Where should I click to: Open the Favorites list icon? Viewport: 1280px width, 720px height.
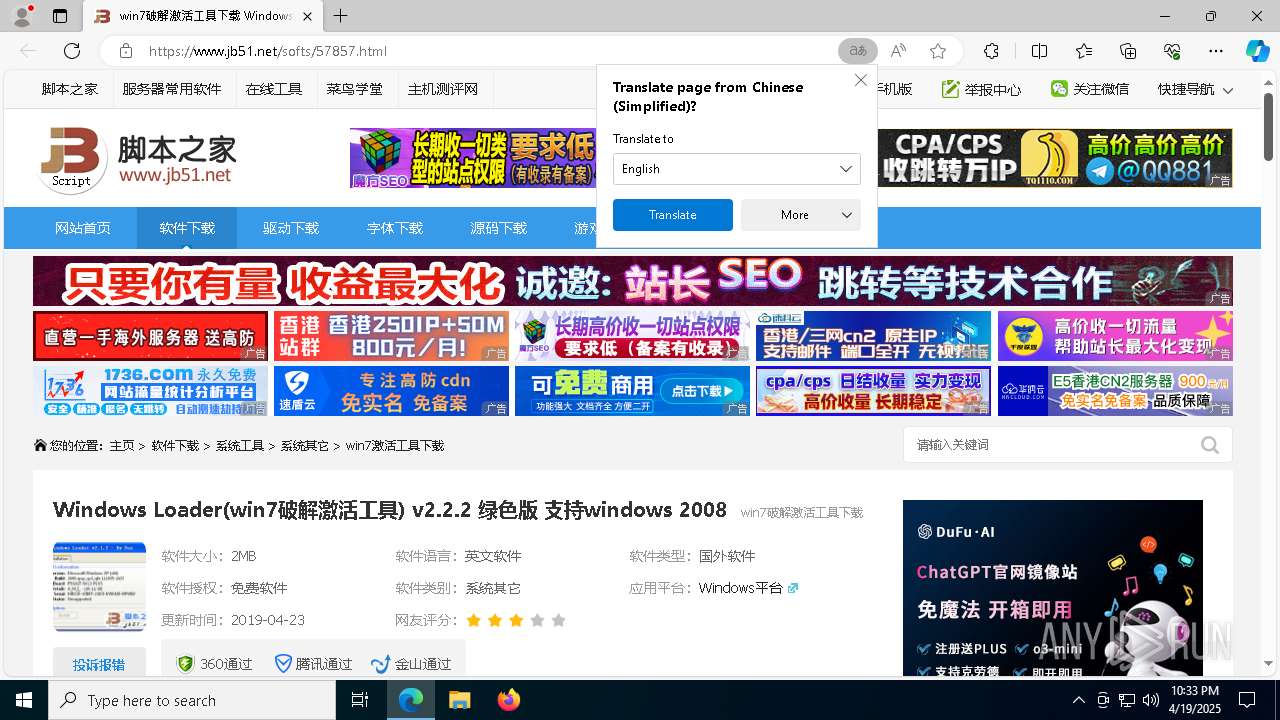[1084, 51]
